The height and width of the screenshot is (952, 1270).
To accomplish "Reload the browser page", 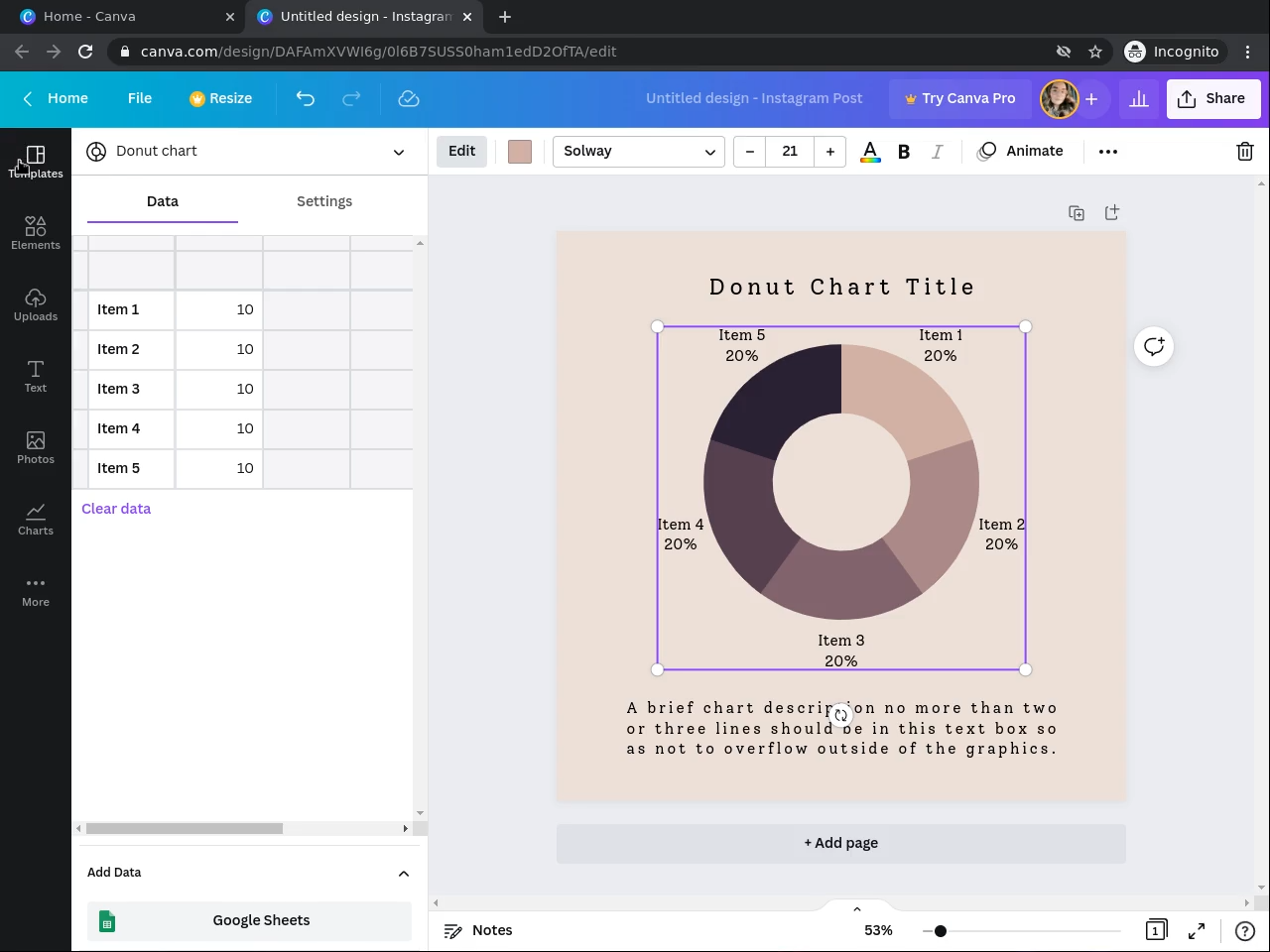I will coord(85,52).
